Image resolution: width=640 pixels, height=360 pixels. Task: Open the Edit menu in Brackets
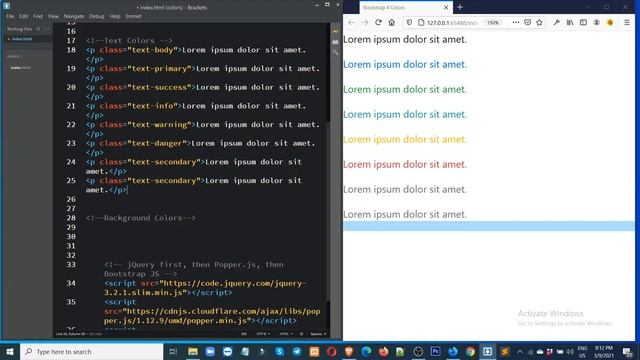[x=24, y=16]
